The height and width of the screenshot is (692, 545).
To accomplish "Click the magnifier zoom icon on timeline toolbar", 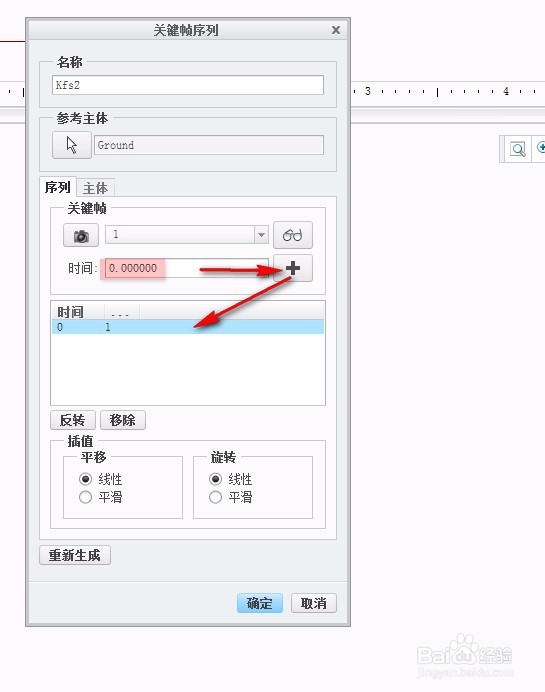I will click(517, 149).
